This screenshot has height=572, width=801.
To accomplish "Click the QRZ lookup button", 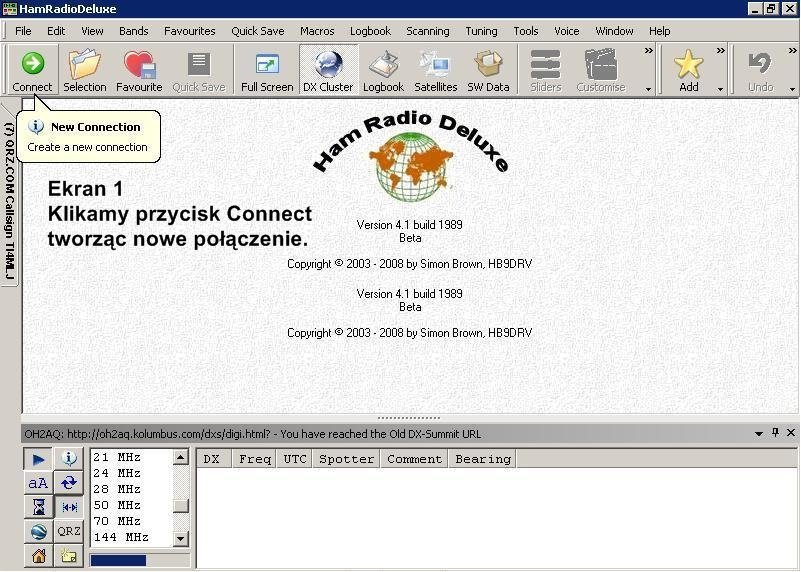I will 69,531.
